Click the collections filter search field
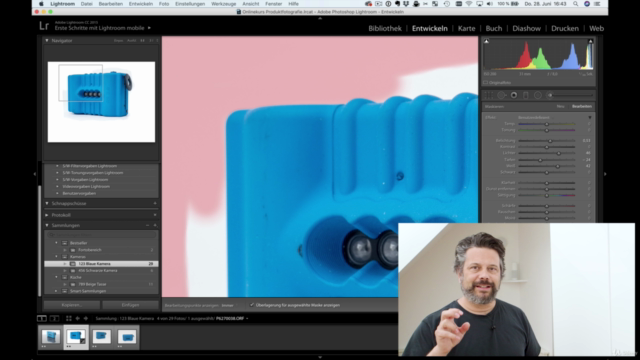The height and width of the screenshot is (360, 640). click(101, 235)
